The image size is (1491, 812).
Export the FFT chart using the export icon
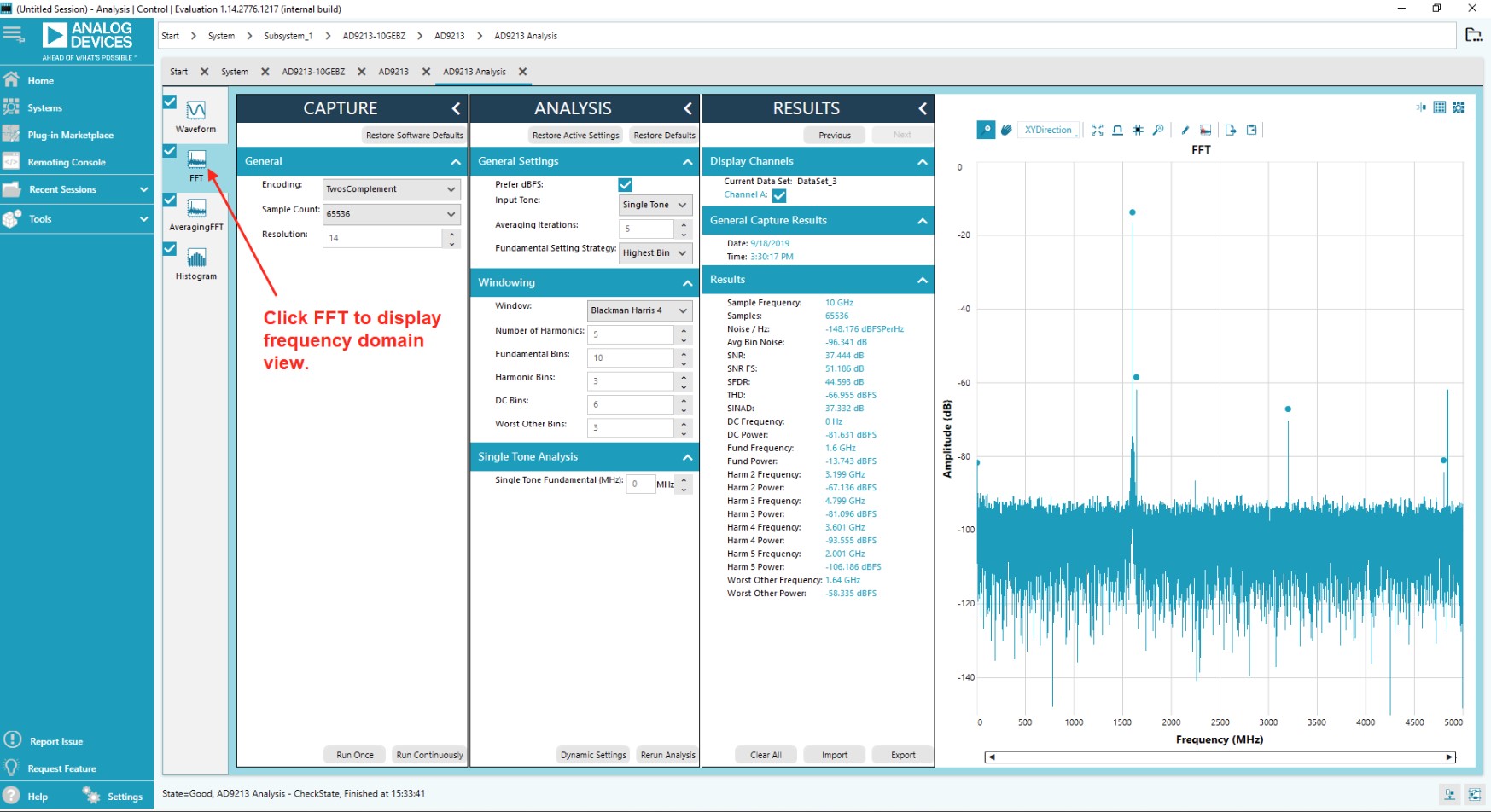pos(1231,130)
